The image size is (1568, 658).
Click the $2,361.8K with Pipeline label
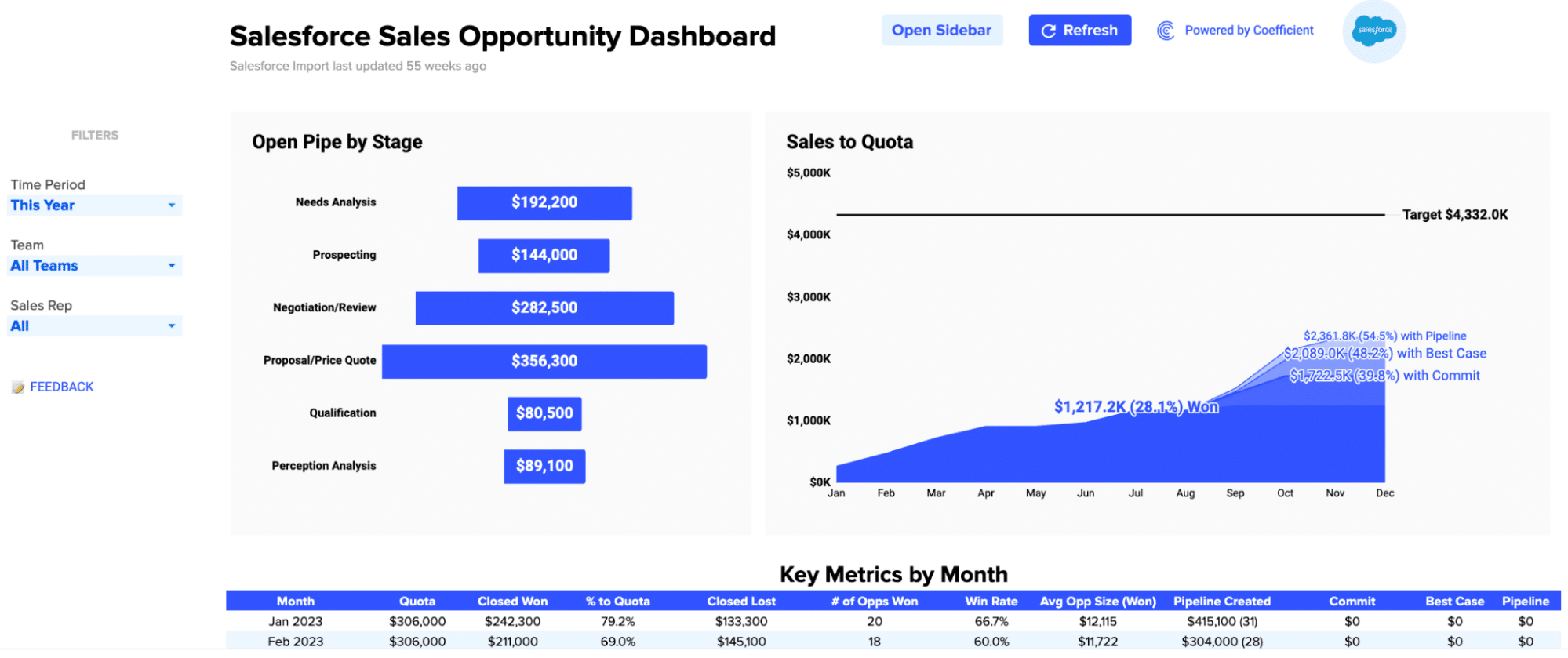[x=1385, y=336]
